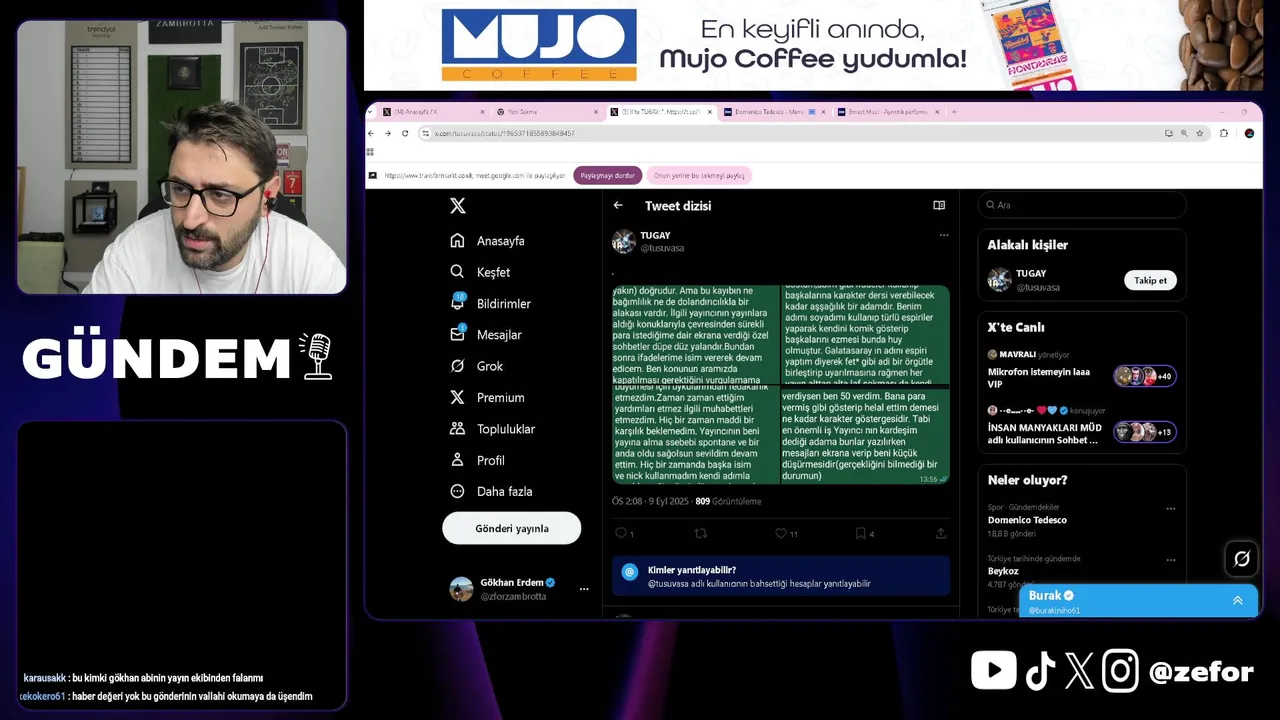
Task: Go to Profil page
Action: coord(478,460)
